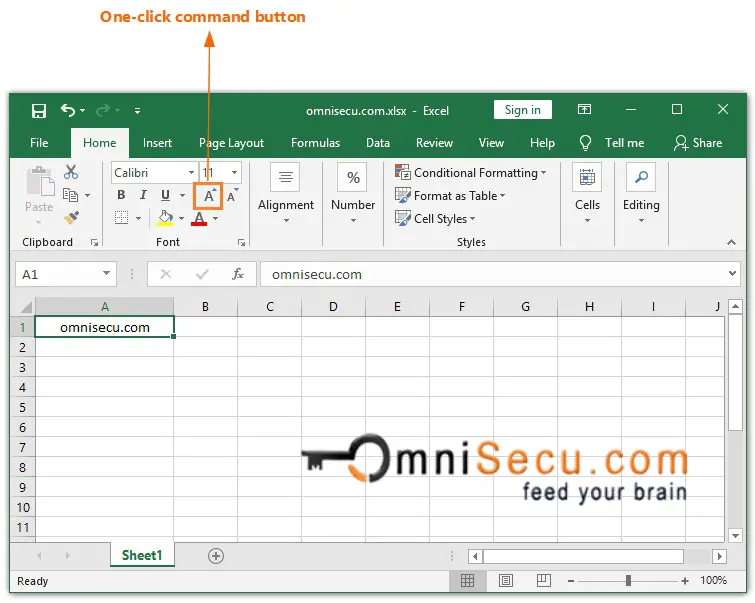Click the Increase Font Size button
The image size is (755, 603).
(208, 196)
